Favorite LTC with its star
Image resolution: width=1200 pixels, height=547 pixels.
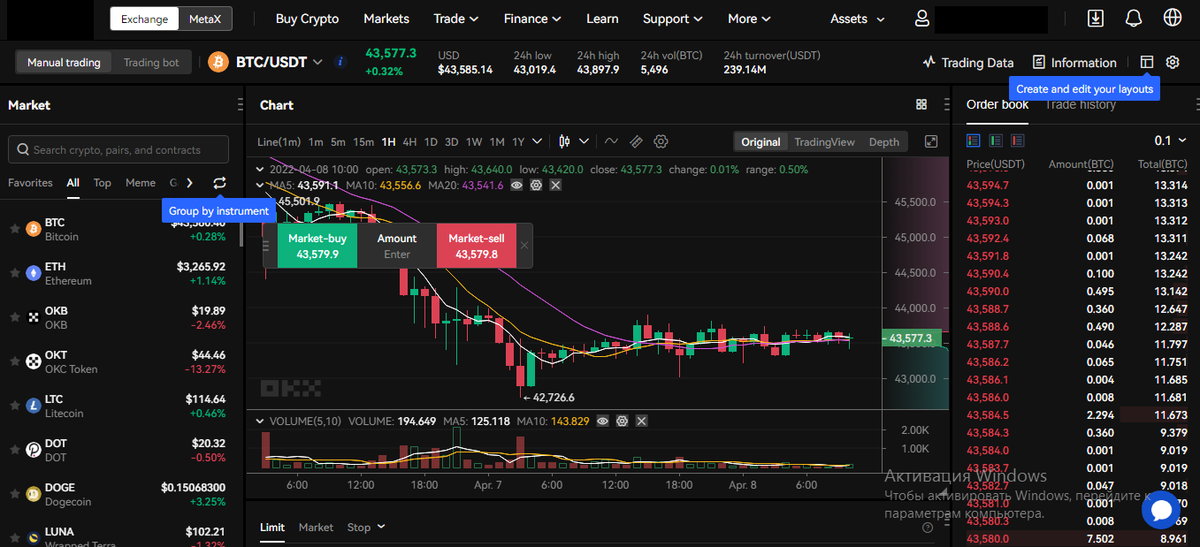coord(14,405)
